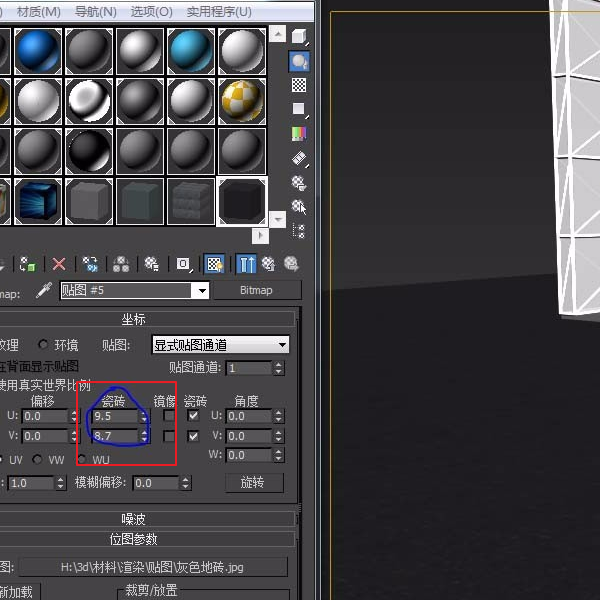Open the 导航(N) menu

coord(95,12)
